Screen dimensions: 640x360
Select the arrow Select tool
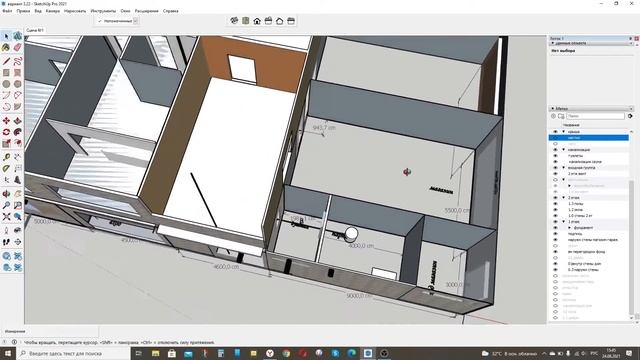[x=6, y=36]
